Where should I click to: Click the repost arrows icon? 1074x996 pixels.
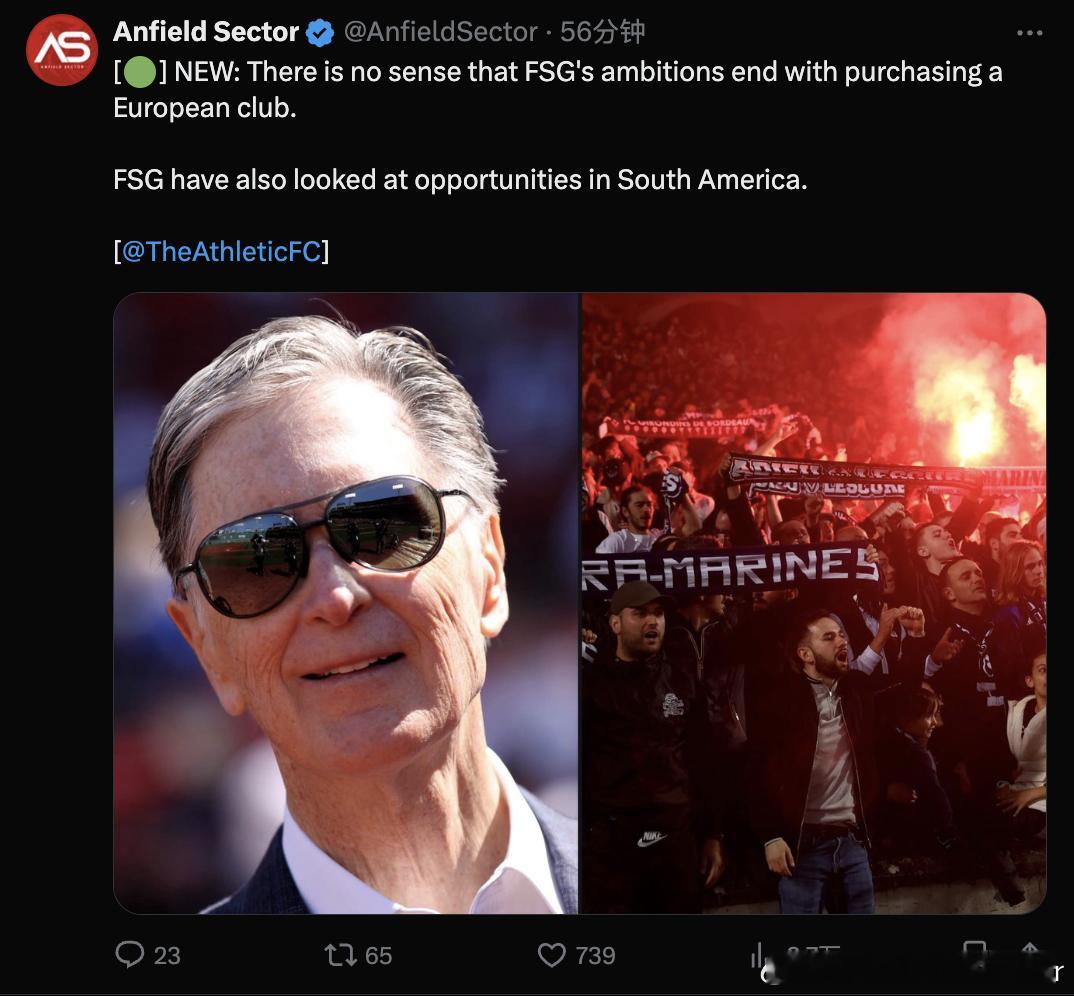pyautogui.click(x=341, y=954)
